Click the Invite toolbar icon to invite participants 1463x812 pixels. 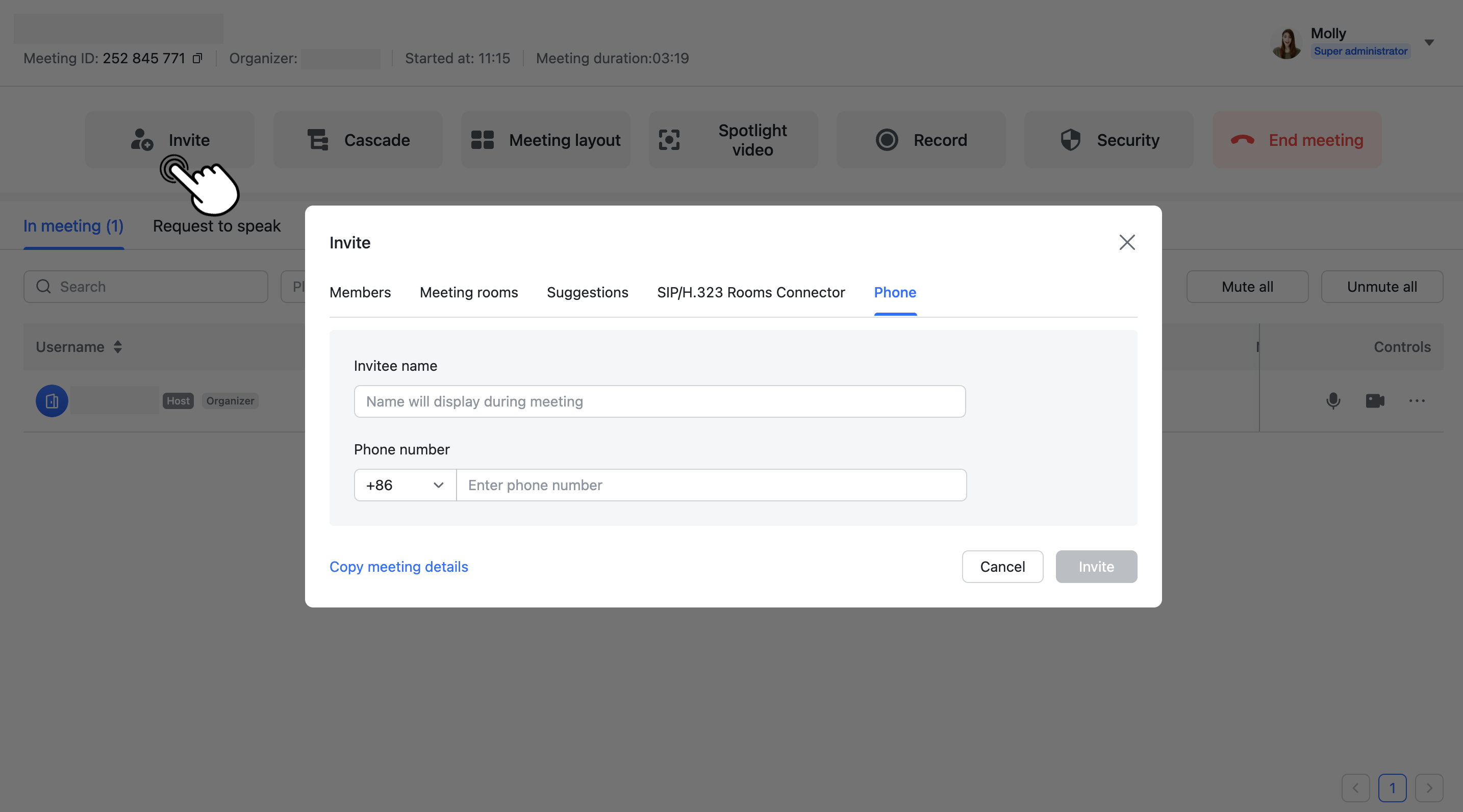coord(141,140)
